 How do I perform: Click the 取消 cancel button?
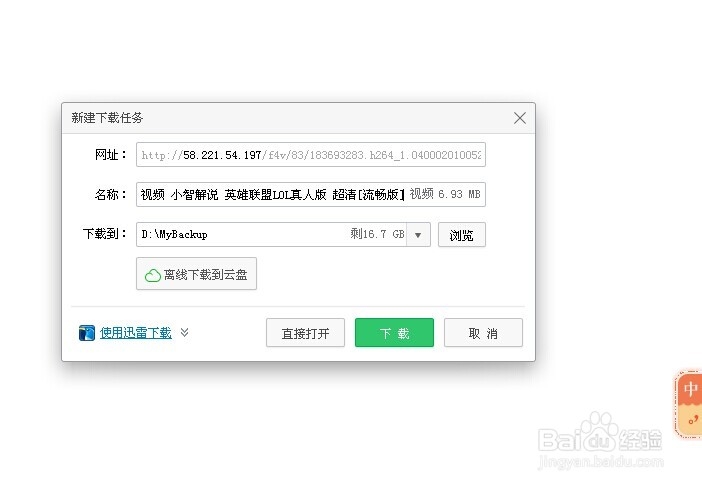click(x=483, y=333)
